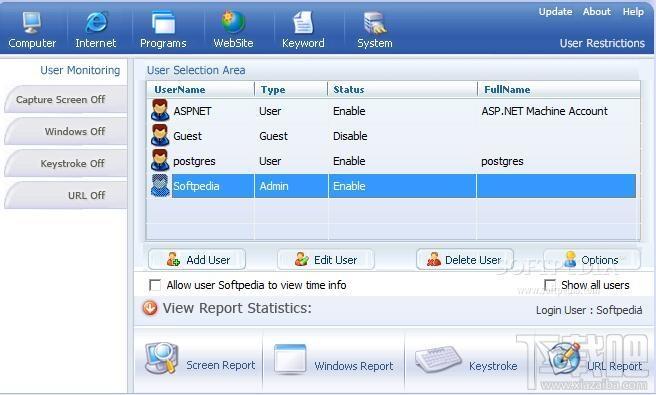
Task: Toggle the Keystroke Off monitoring tab
Action: (x=66, y=164)
